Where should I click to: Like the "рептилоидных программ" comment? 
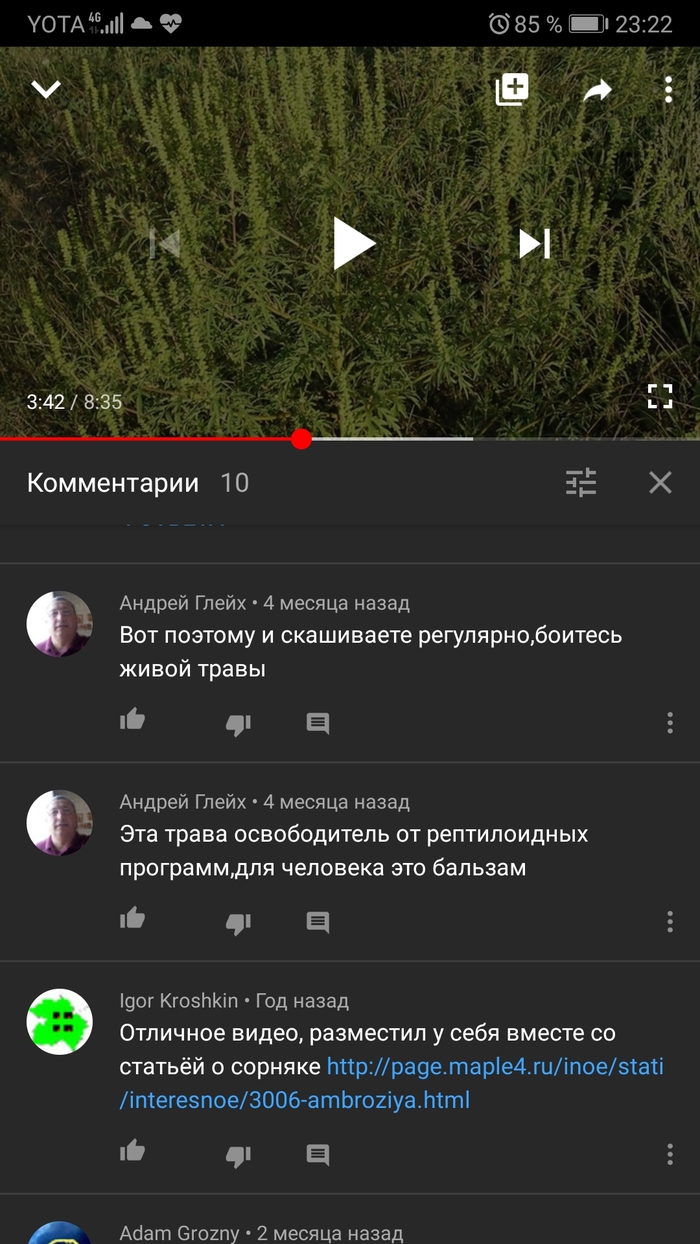tap(132, 917)
